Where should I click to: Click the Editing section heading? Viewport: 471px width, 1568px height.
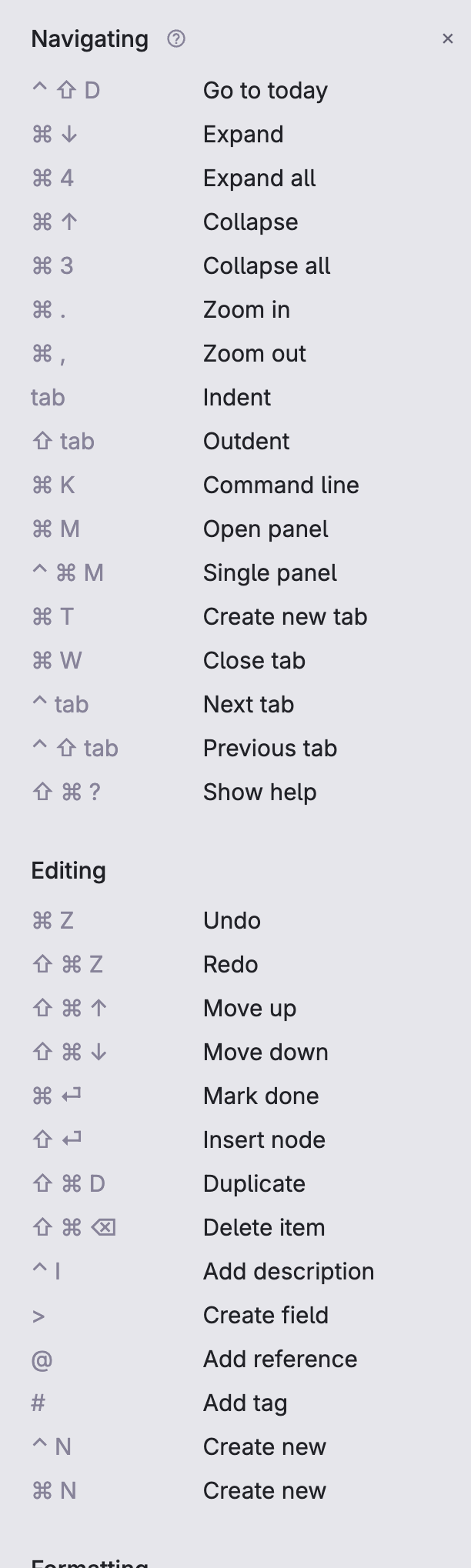point(68,870)
